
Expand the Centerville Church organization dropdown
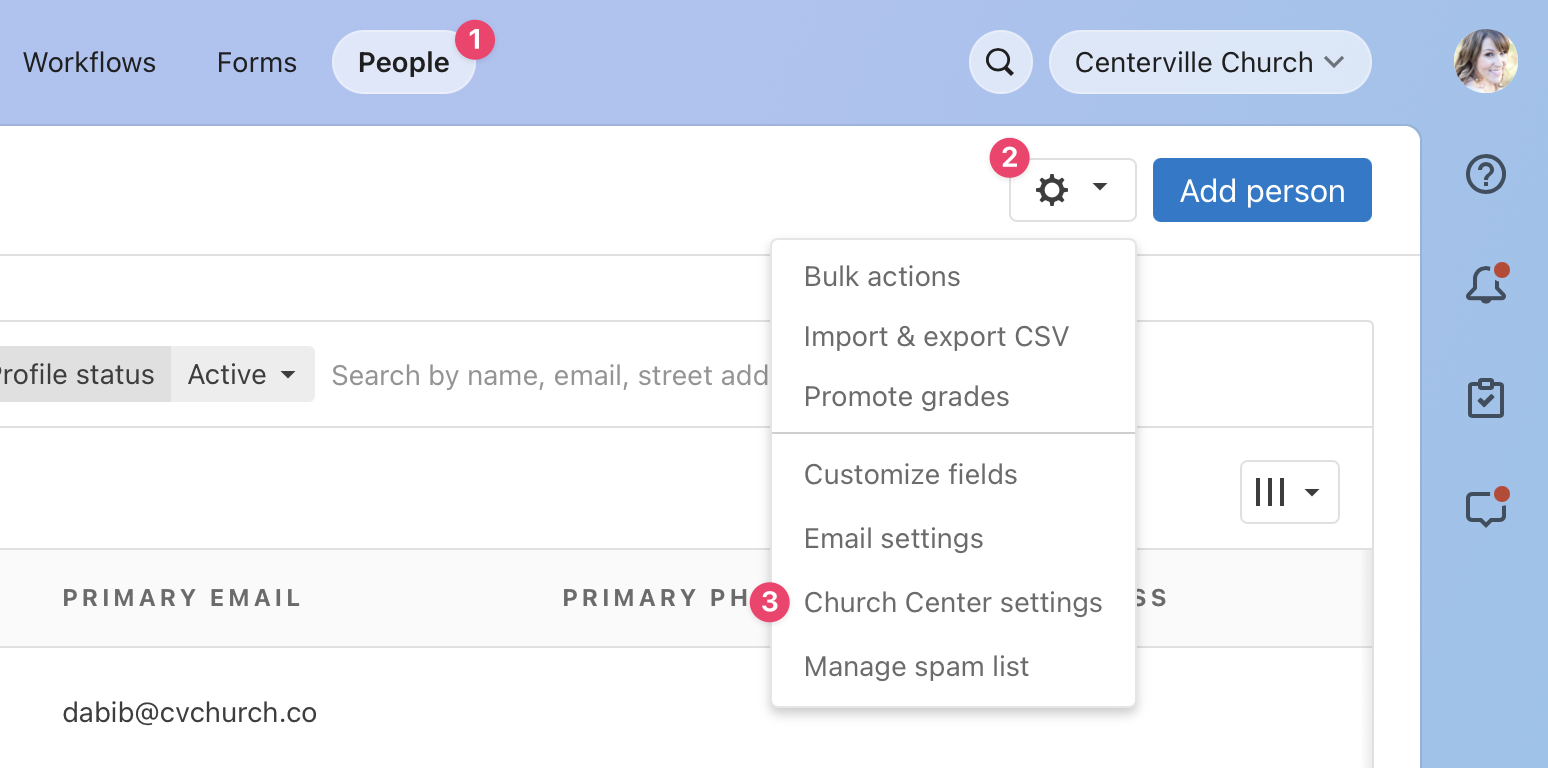[x=1209, y=62]
